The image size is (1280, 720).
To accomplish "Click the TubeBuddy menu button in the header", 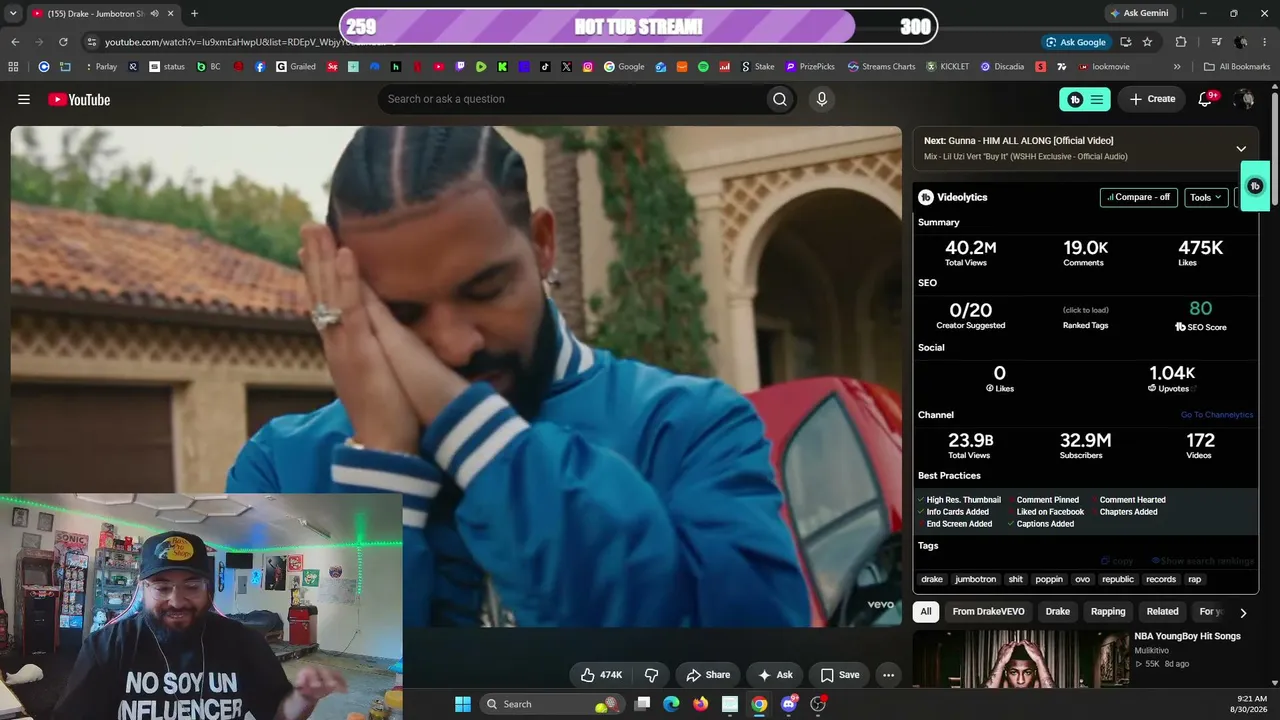I will (1085, 99).
